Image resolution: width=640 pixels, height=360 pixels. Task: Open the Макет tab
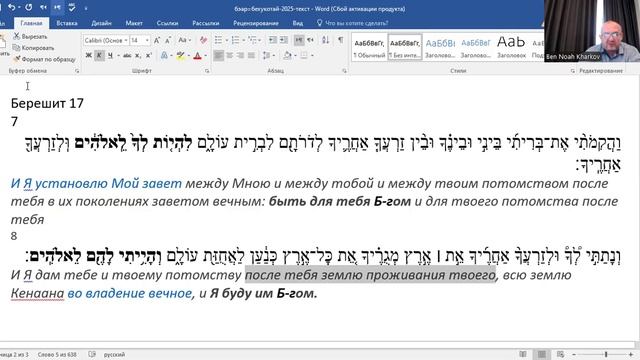[134, 23]
